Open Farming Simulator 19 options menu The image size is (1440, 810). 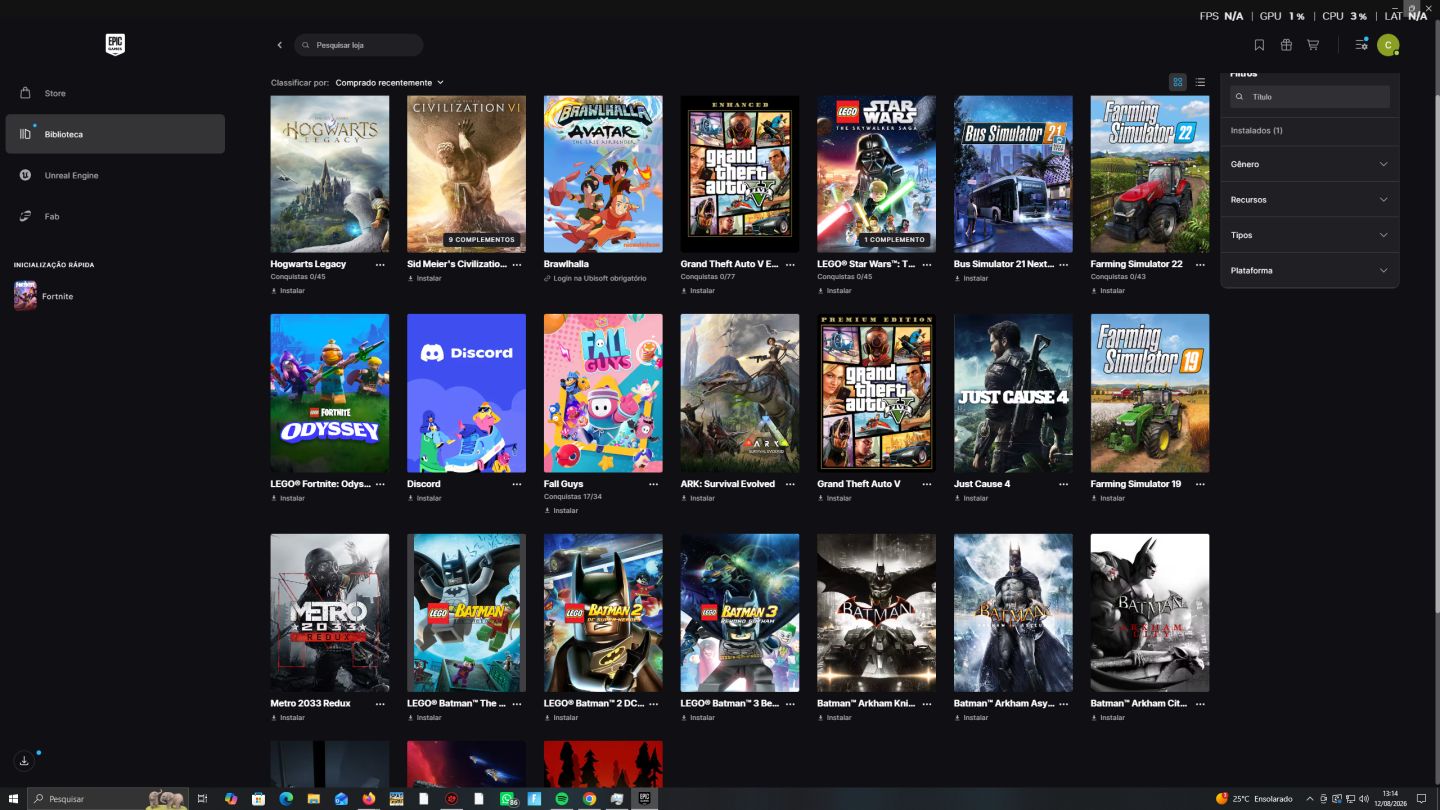click(1200, 484)
